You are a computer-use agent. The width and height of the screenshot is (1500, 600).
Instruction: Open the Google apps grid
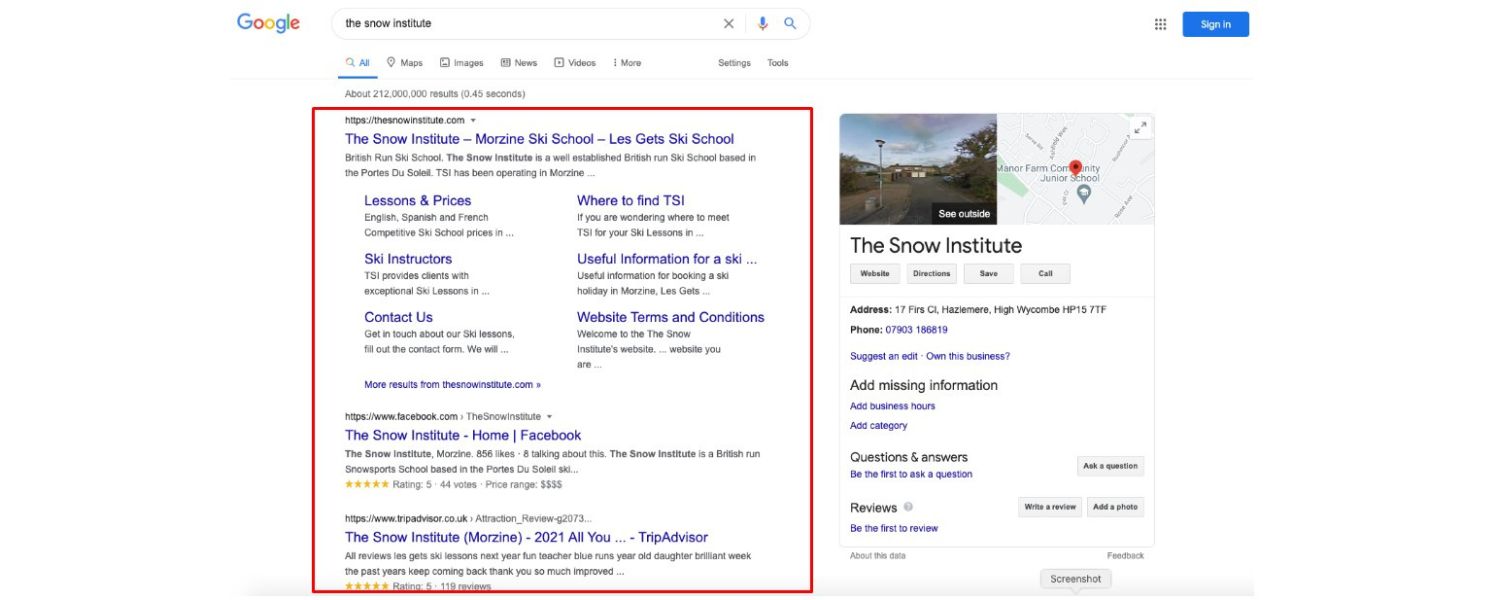tap(1160, 23)
